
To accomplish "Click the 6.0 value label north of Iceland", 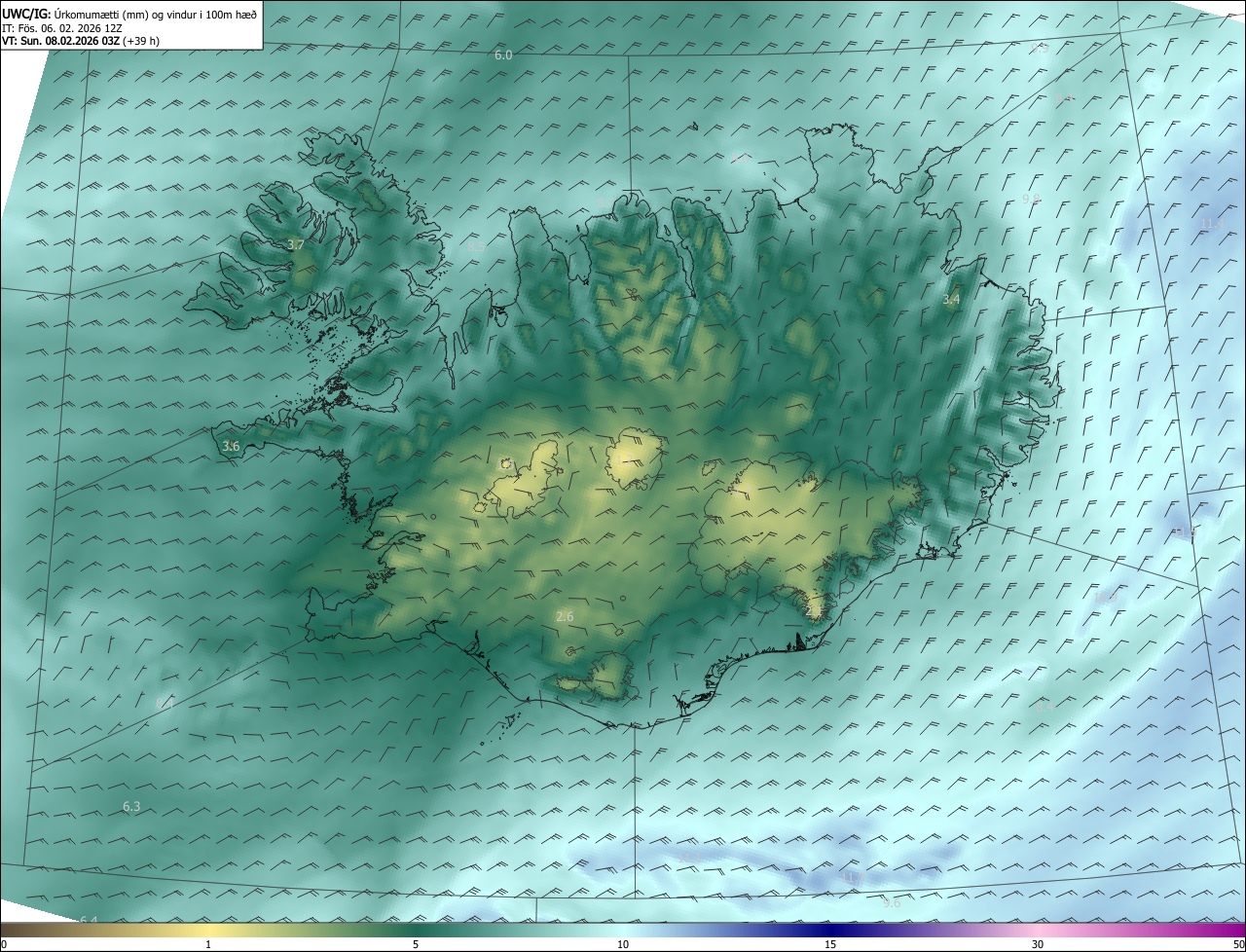I will coord(503,55).
